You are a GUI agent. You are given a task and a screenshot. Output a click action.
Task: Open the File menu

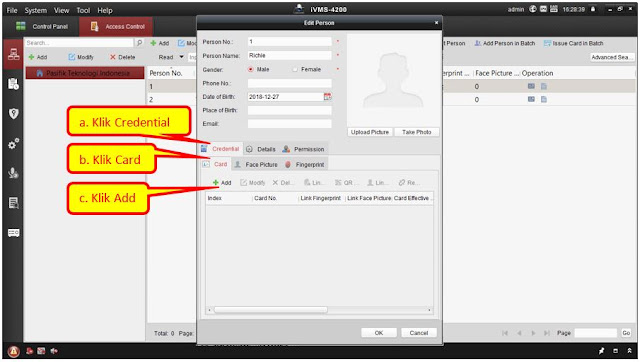(x=12, y=10)
